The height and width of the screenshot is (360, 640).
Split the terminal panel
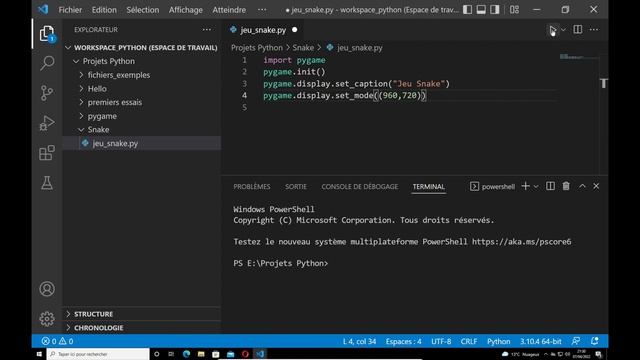(x=550, y=186)
